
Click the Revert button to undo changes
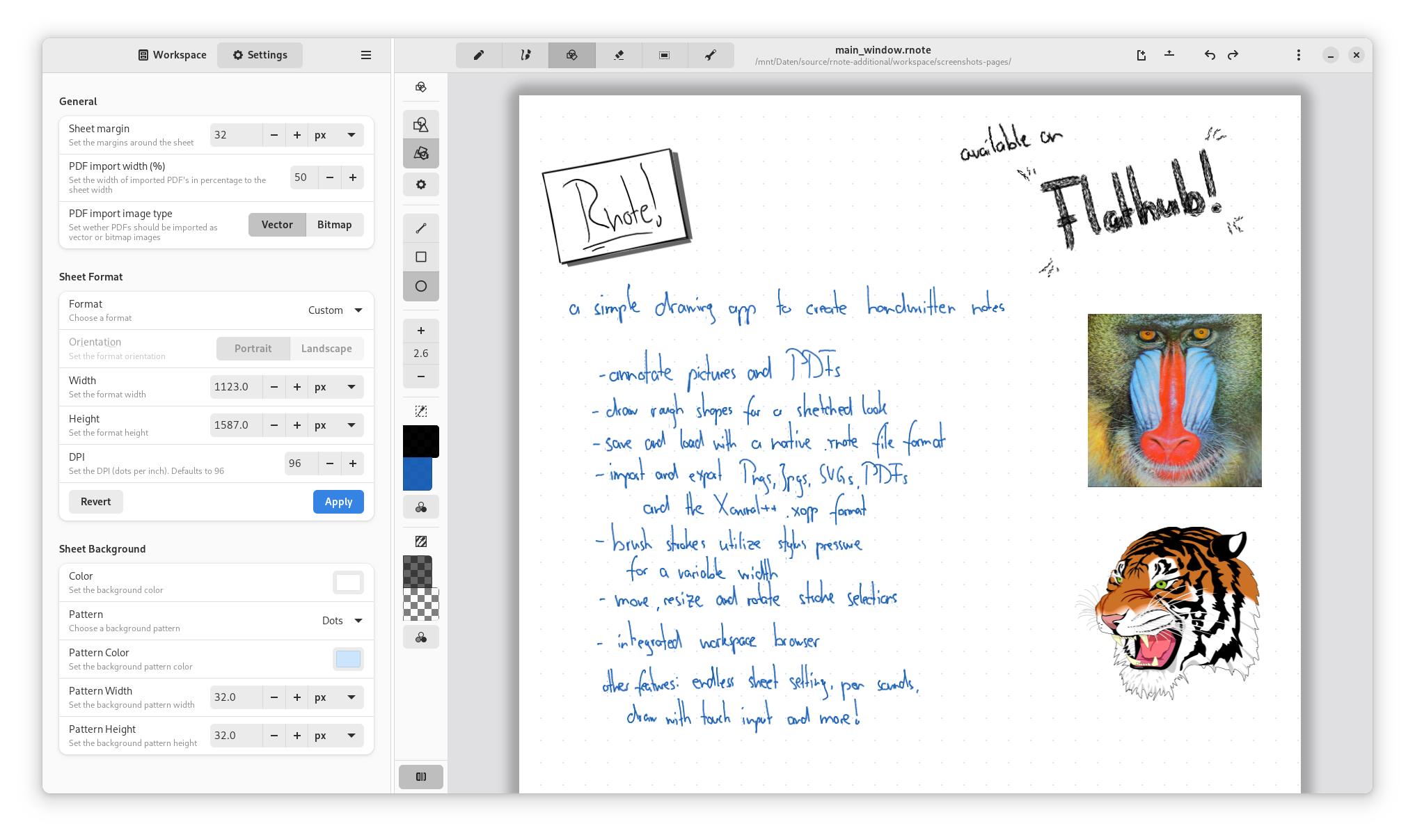point(96,501)
